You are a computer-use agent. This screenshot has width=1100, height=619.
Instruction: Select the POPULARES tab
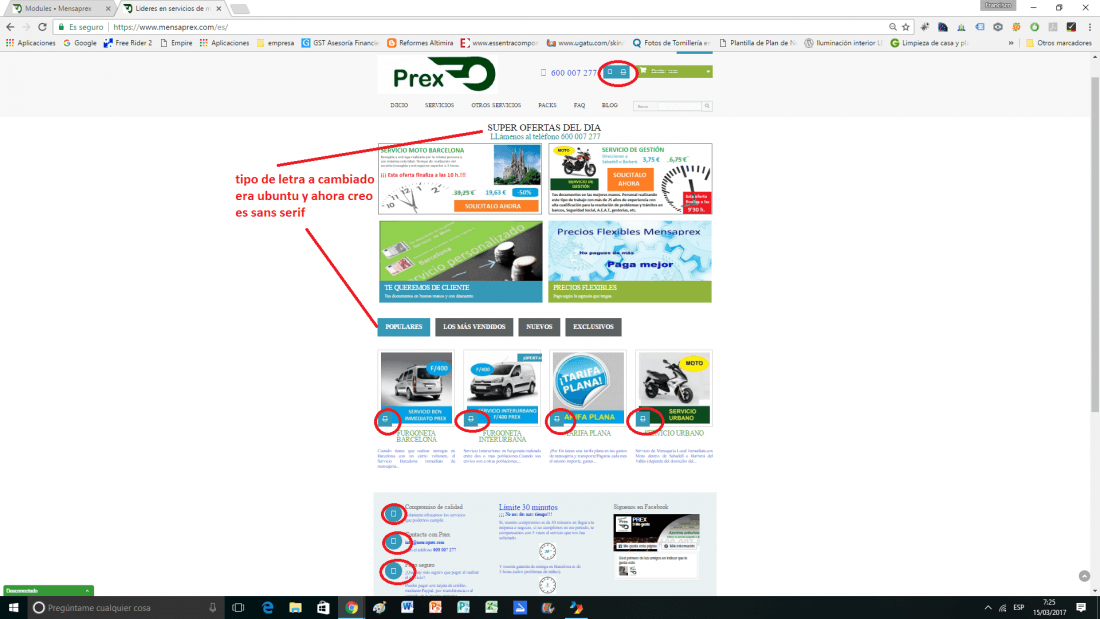point(403,327)
